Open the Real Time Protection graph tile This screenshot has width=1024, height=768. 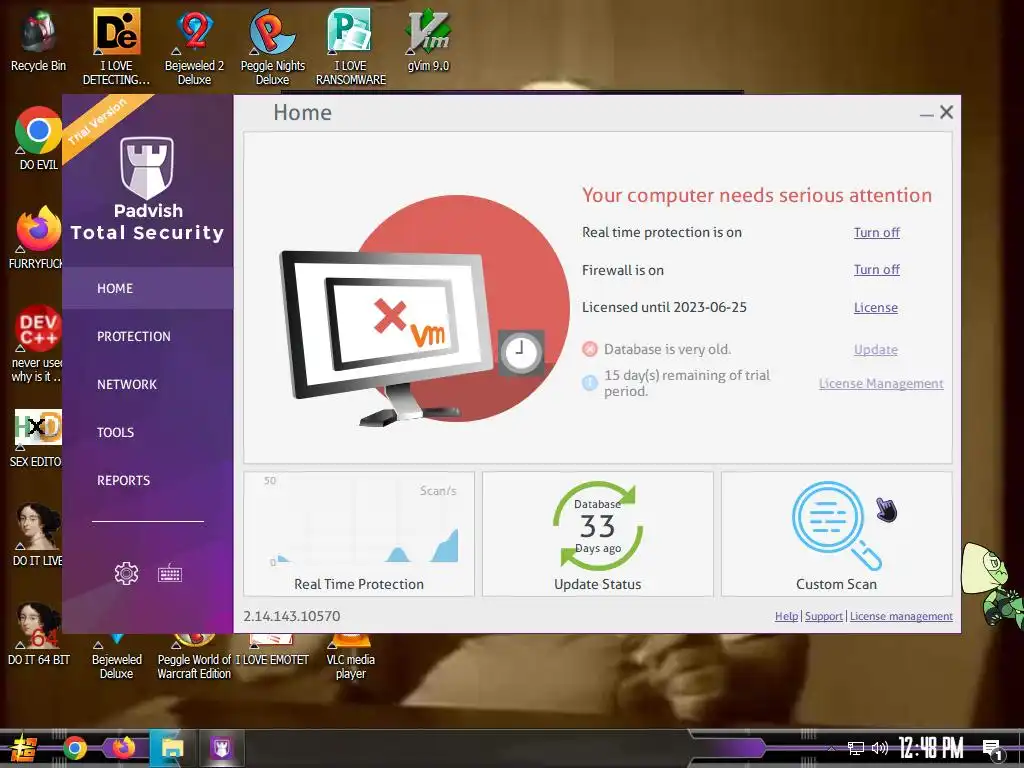pyautogui.click(x=359, y=534)
